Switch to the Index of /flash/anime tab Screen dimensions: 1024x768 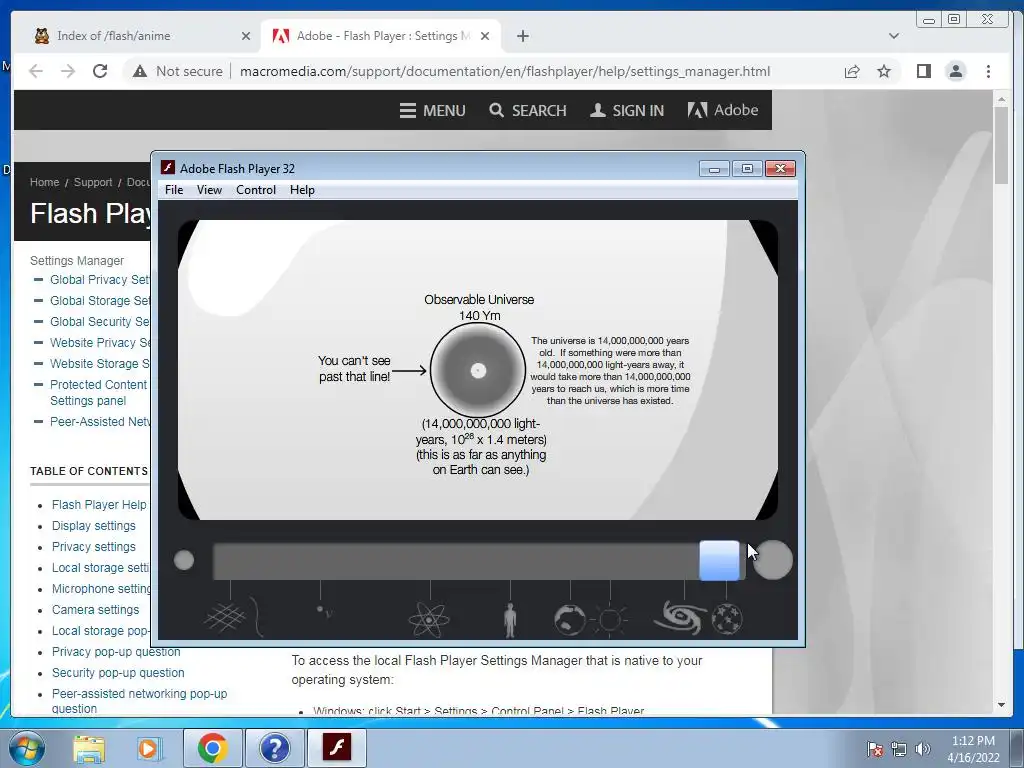tap(114, 36)
